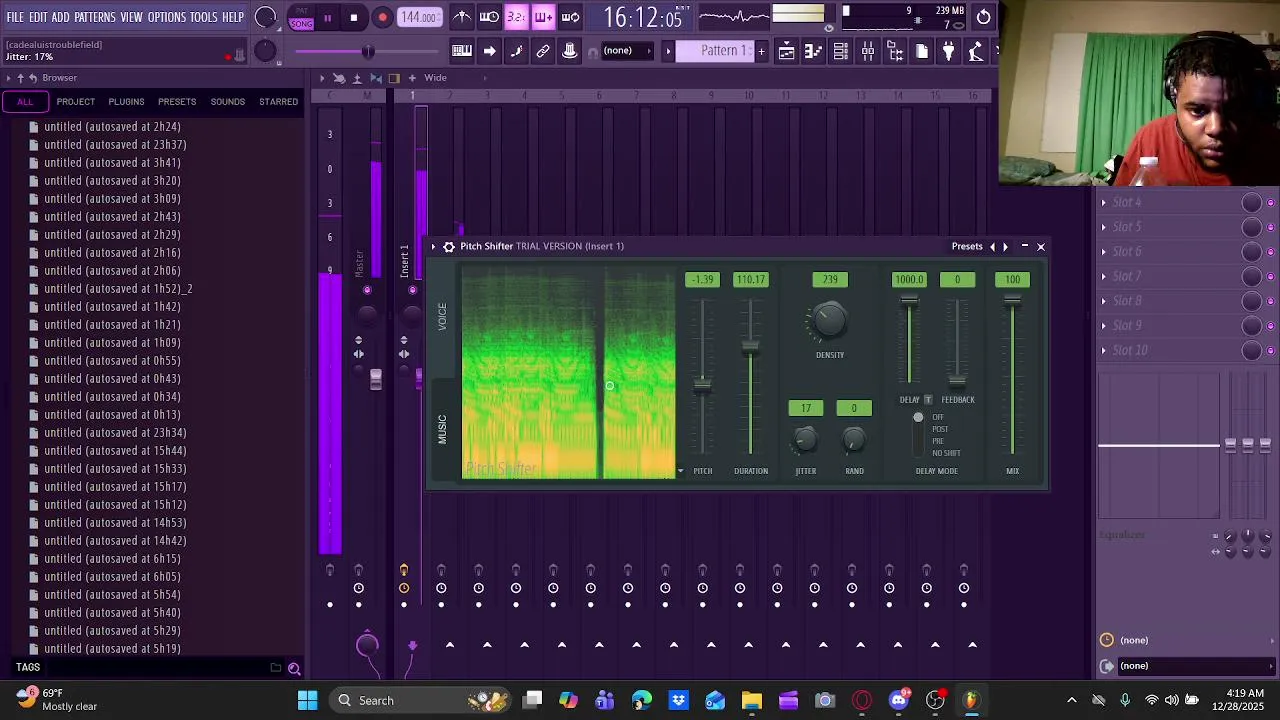Expand Slot 4 menu arrow

[x=1104, y=202]
